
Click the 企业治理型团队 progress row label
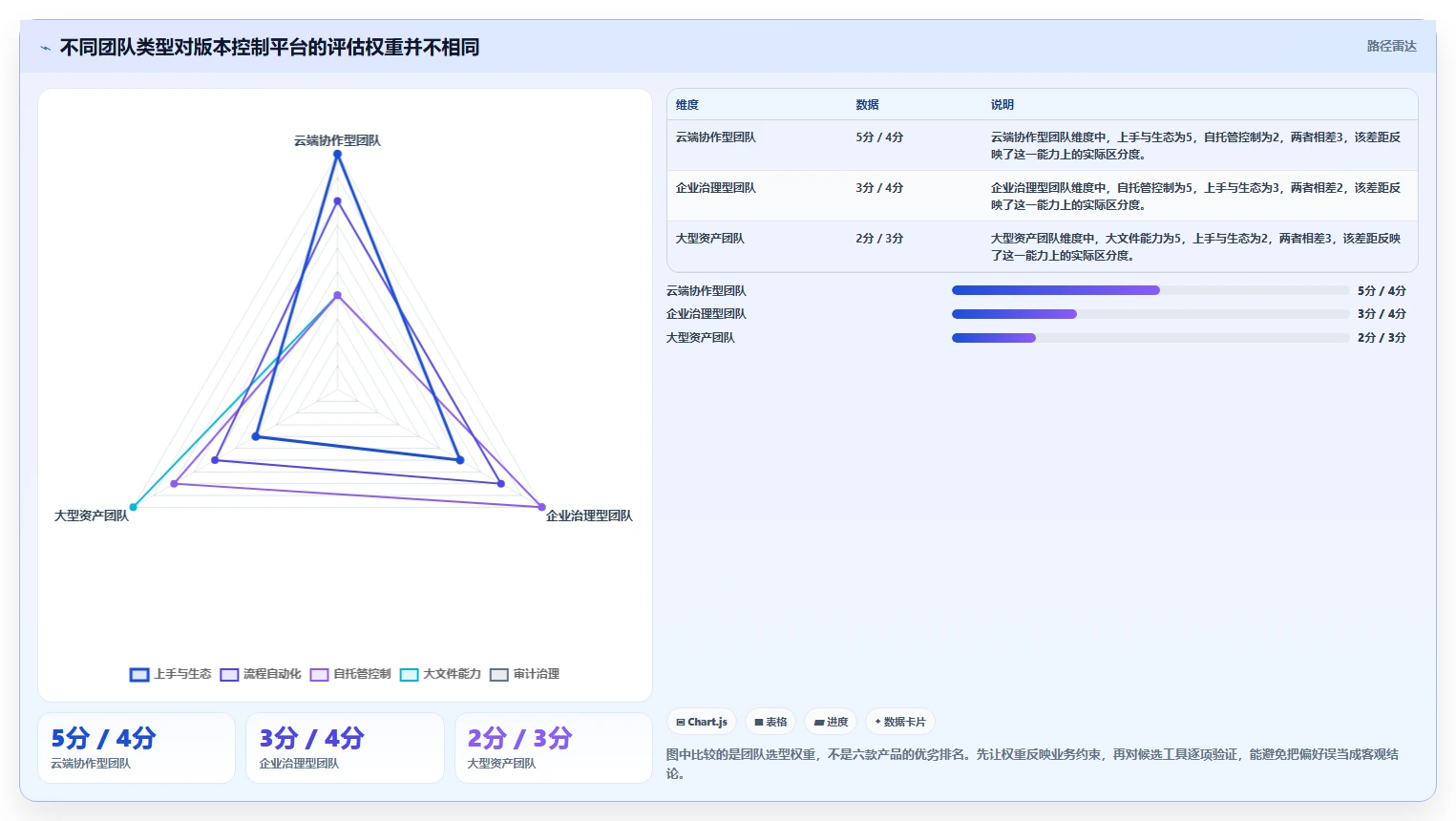point(707,314)
